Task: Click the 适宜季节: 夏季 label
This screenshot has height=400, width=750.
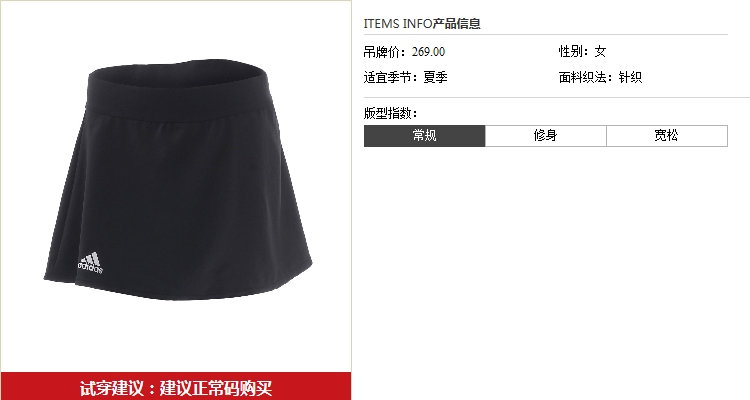Action: pyautogui.click(x=406, y=77)
